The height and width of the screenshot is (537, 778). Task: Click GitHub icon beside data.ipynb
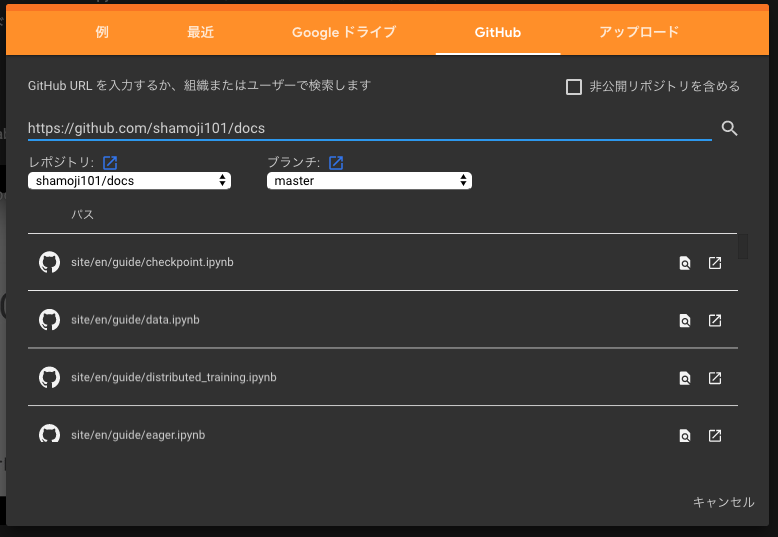click(x=50, y=320)
